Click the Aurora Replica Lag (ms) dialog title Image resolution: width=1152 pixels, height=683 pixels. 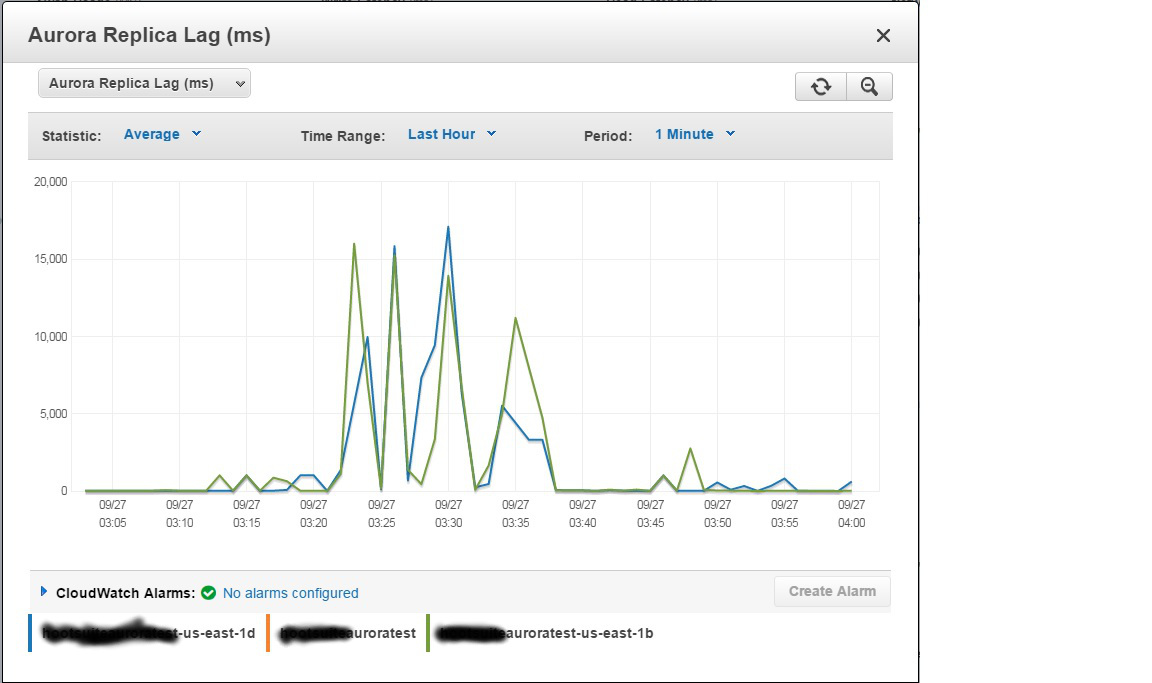(x=149, y=35)
